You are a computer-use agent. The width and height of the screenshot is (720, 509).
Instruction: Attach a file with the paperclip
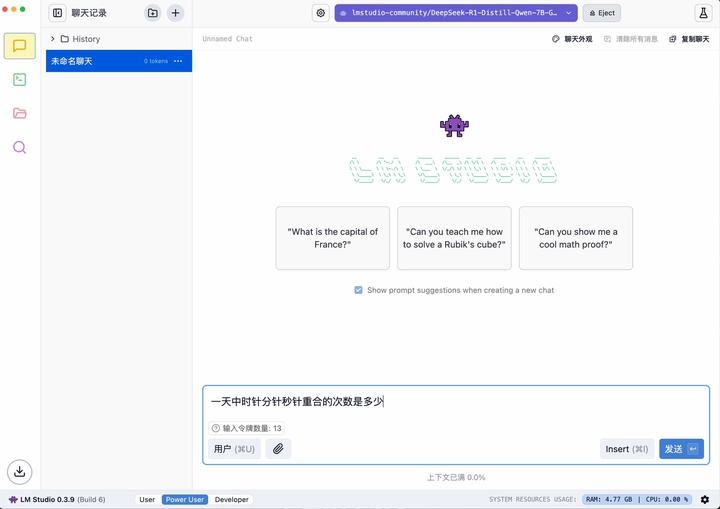[x=278, y=449]
